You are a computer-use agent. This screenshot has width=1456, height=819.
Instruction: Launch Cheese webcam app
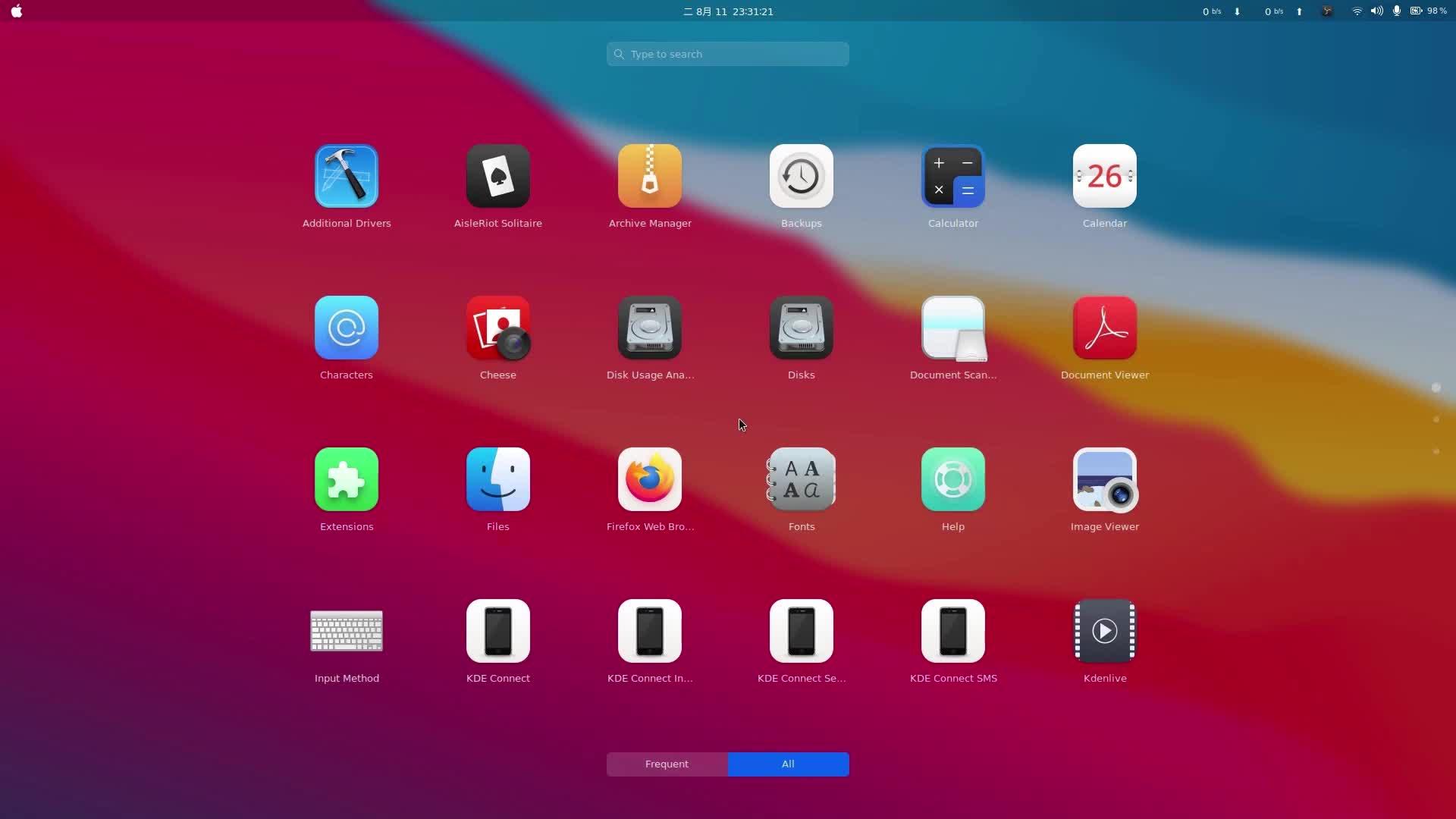498,328
